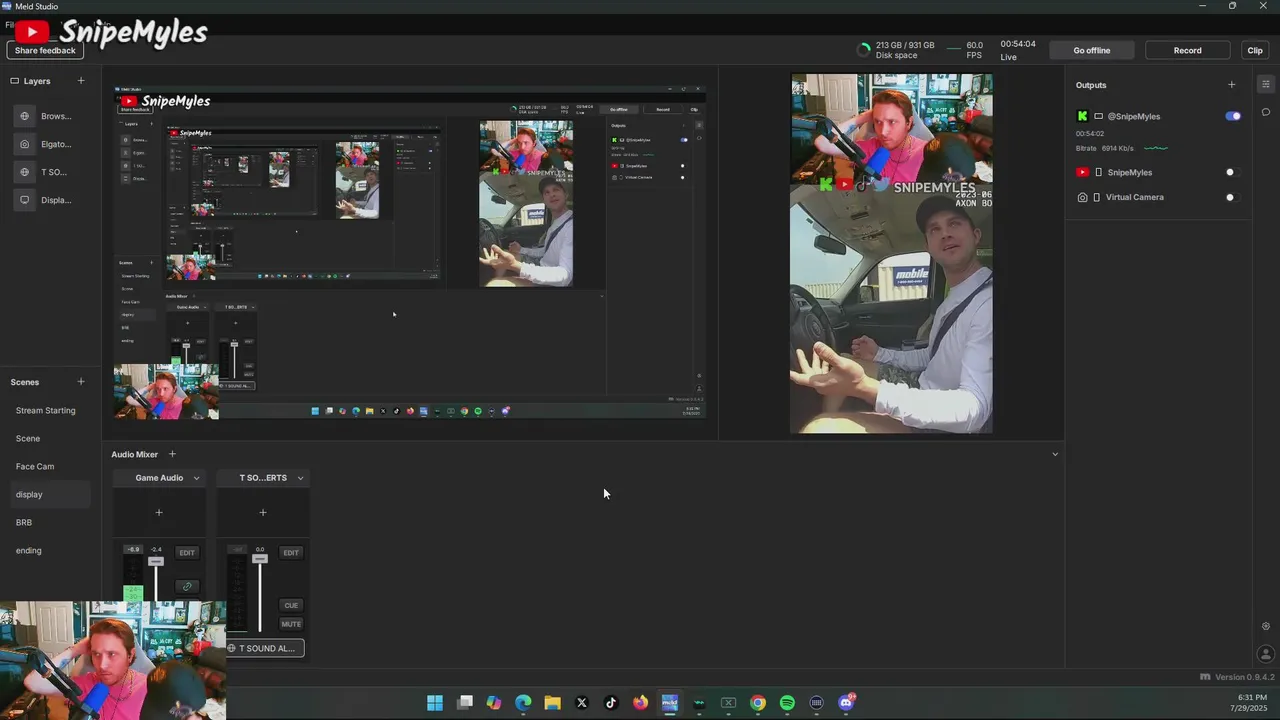
Task: Toggle CUE on the T SO...ERTS track
Action: (x=291, y=605)
